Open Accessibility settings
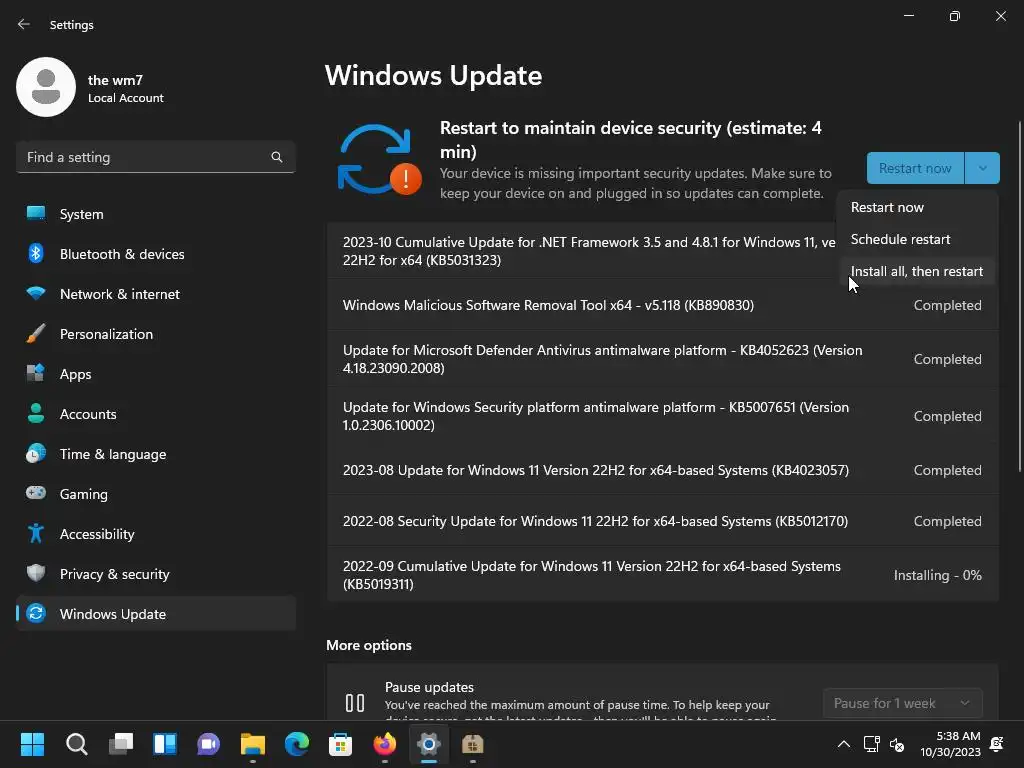Image resolution: width=1024 pixels, height=768 pixels. [155, 534]
